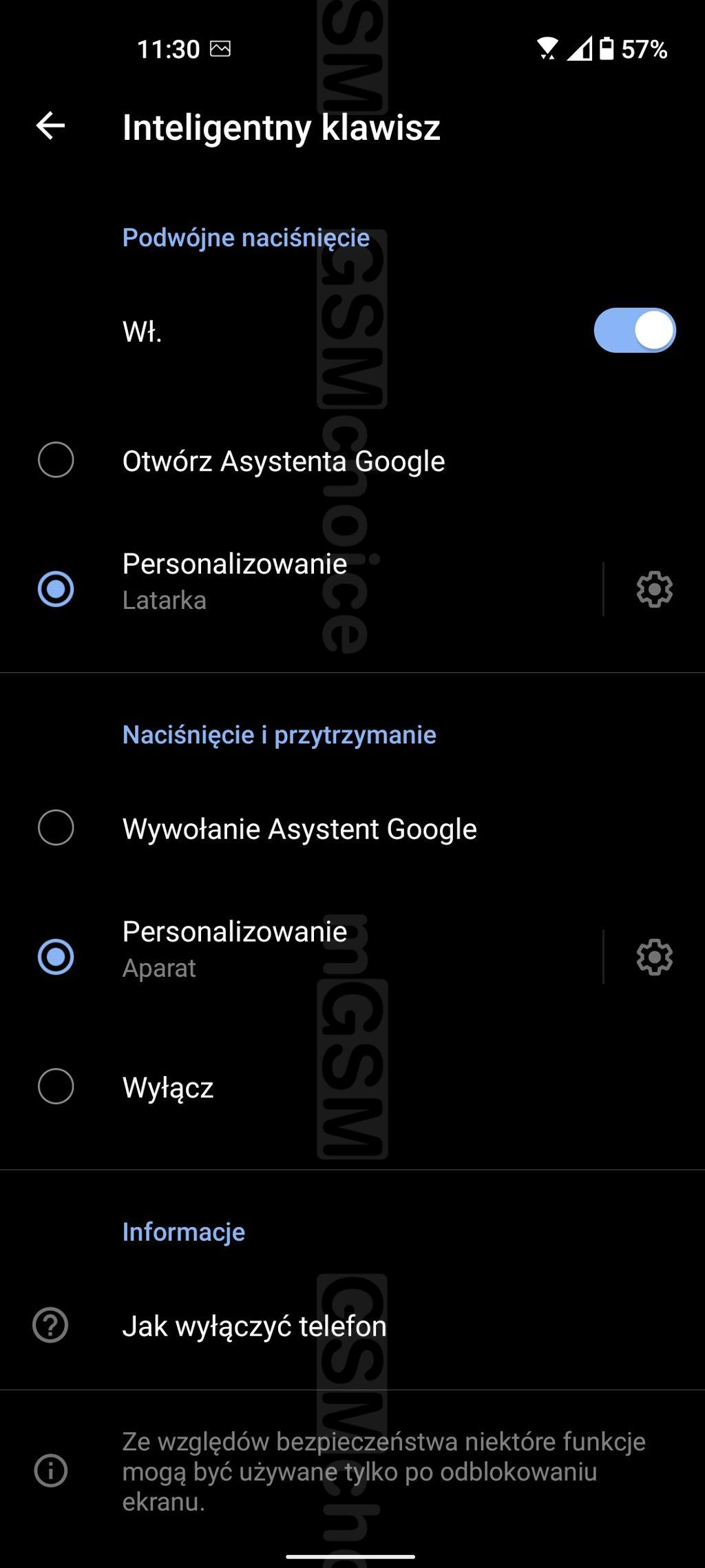Image resolution: width=705 pixels, height=1568 pixels.
Task: Select Otwórz Asystenta Google radio button
Action: 56,460
